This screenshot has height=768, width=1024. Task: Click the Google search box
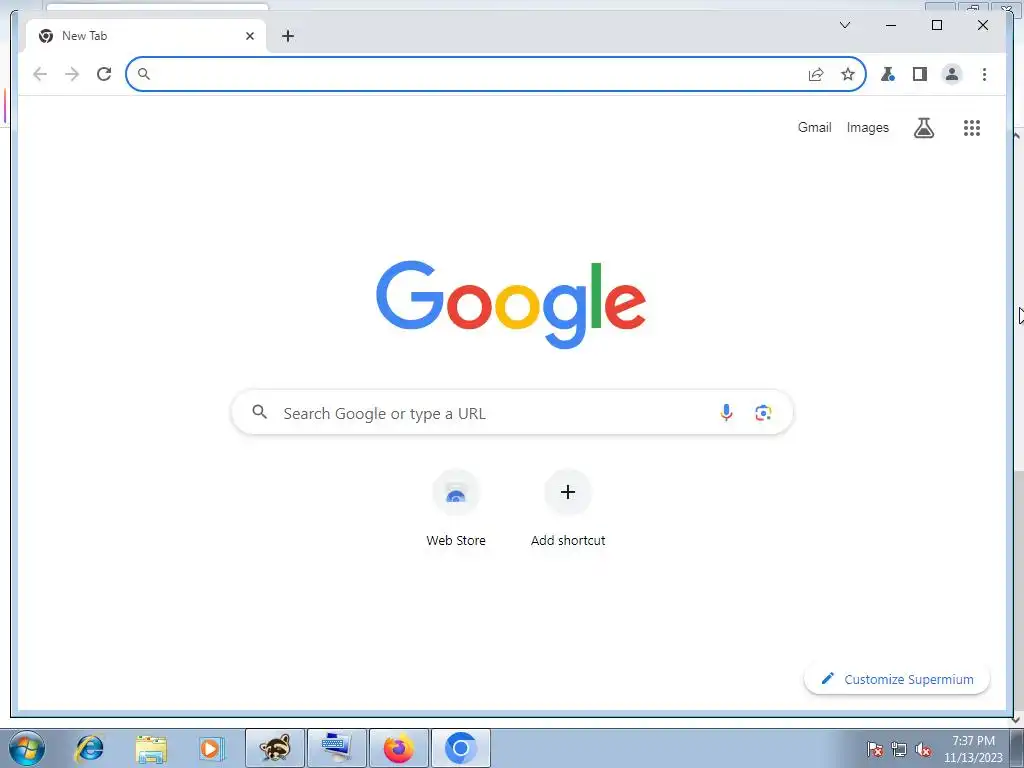(512, 413)
